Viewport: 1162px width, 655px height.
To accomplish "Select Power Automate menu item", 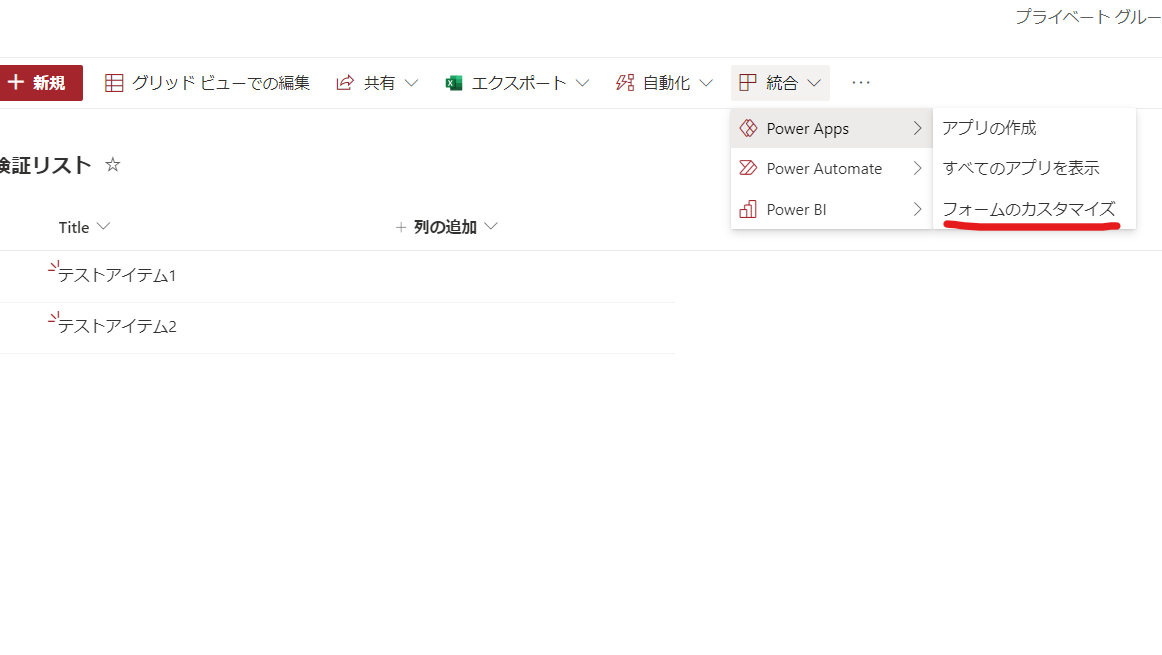I will [831, 168].
